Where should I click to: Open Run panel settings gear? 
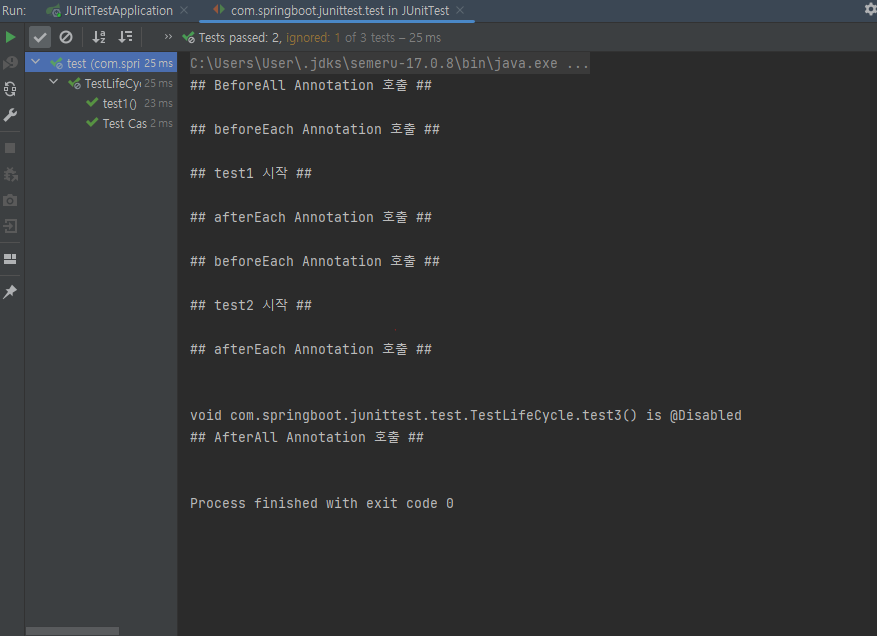tap(869, 9)
